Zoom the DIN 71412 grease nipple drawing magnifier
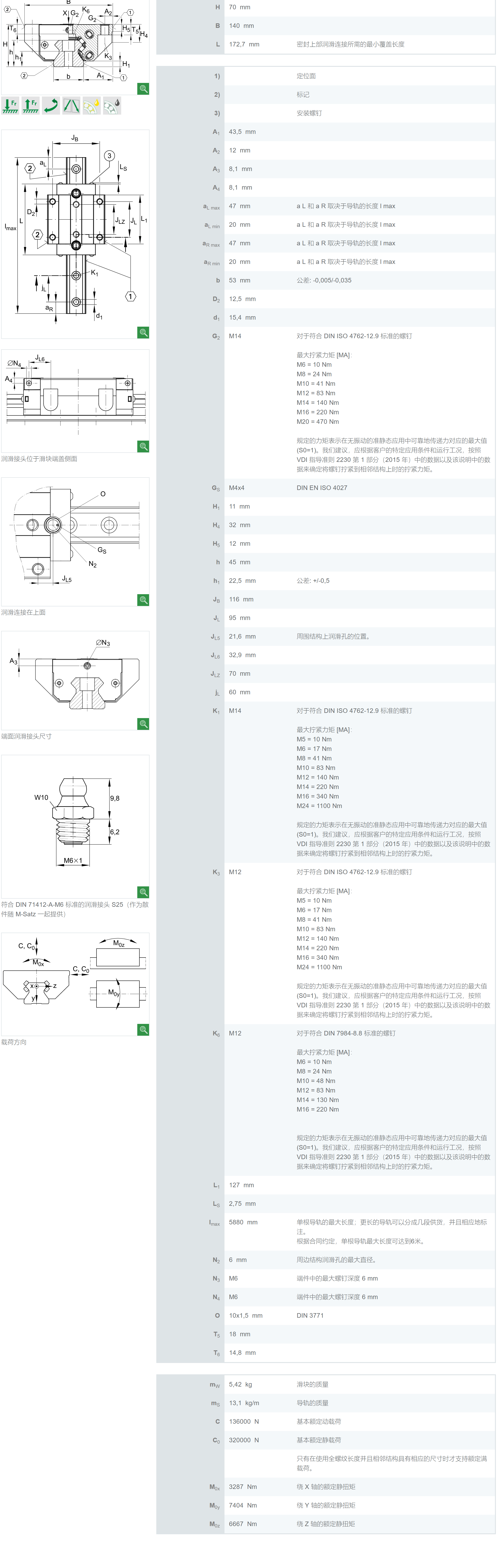 click(143, 892)
